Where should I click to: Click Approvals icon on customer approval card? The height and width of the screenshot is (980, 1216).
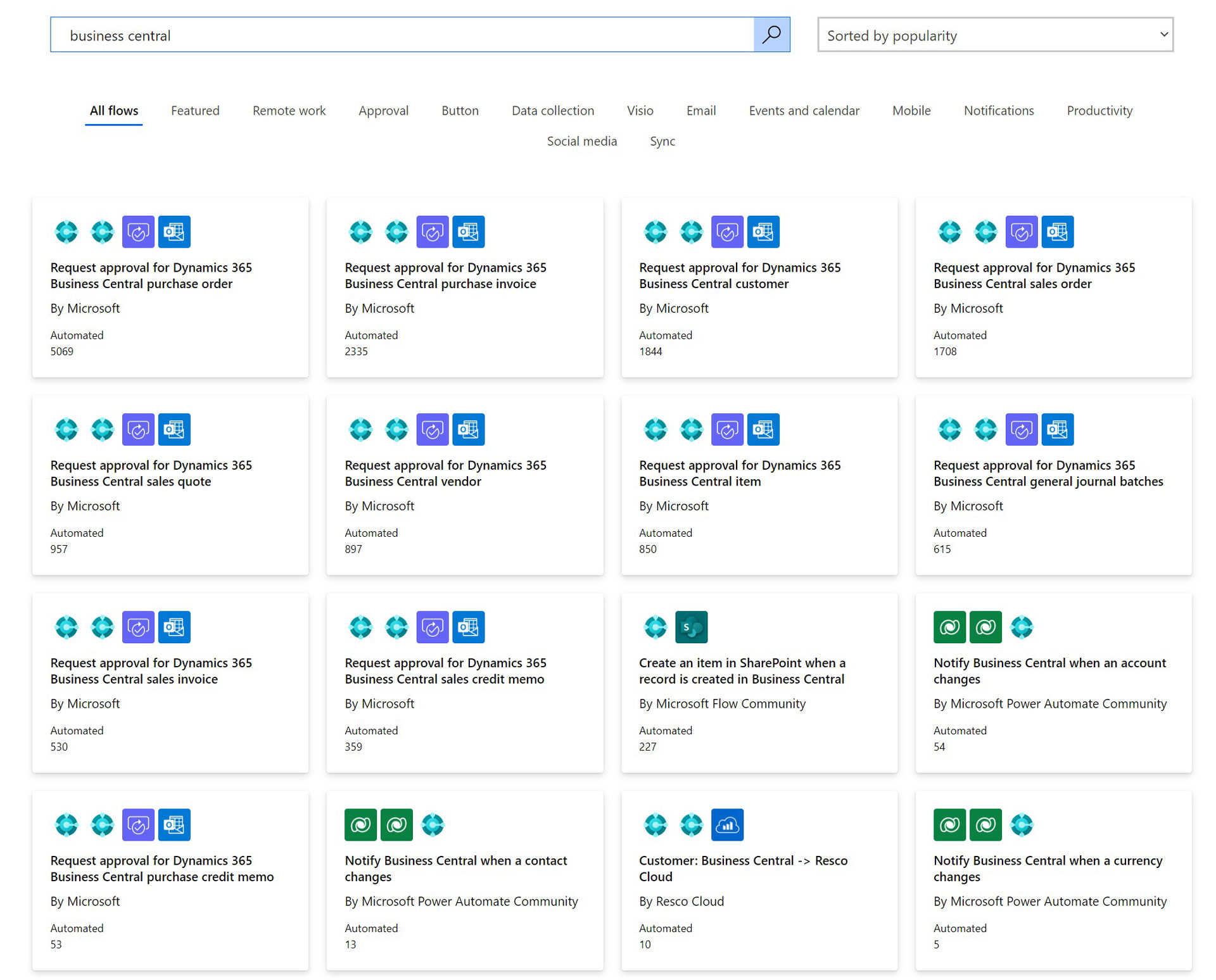pyautogui.click(x=727, y=232)
